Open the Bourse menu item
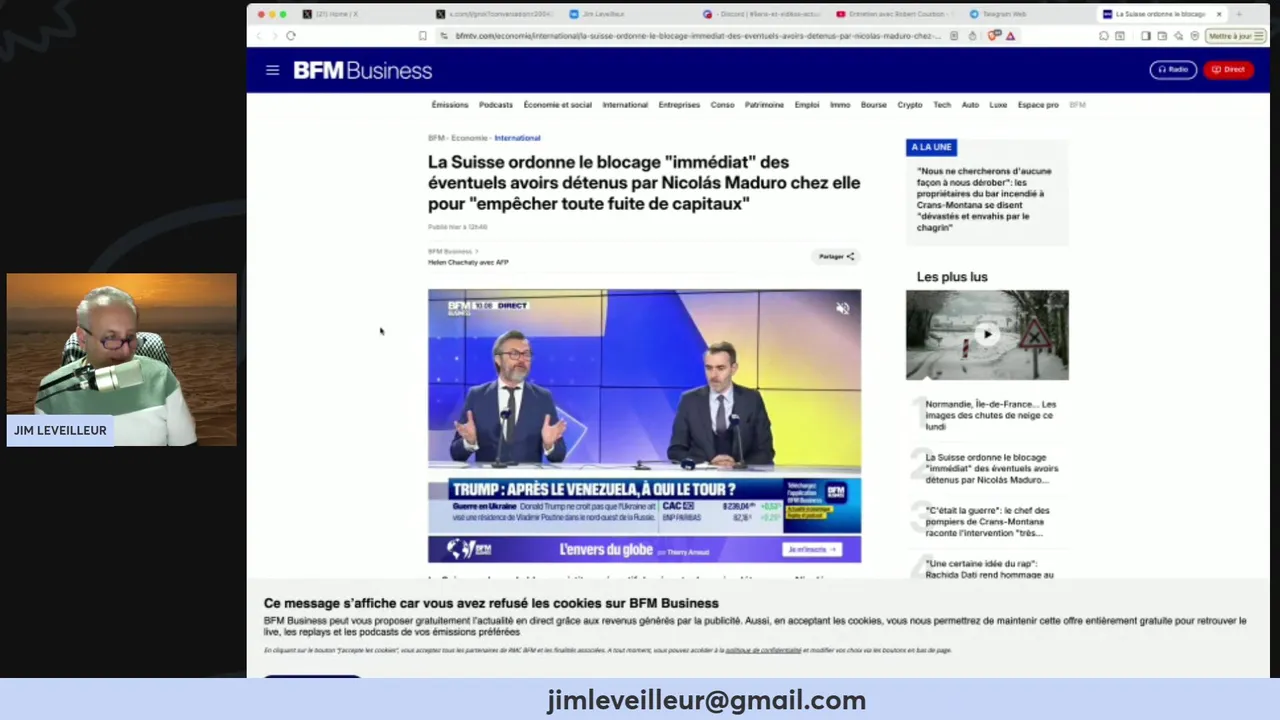Viewport: 1280px width, 720px height. pyautogui.click(x=874, y=105)
